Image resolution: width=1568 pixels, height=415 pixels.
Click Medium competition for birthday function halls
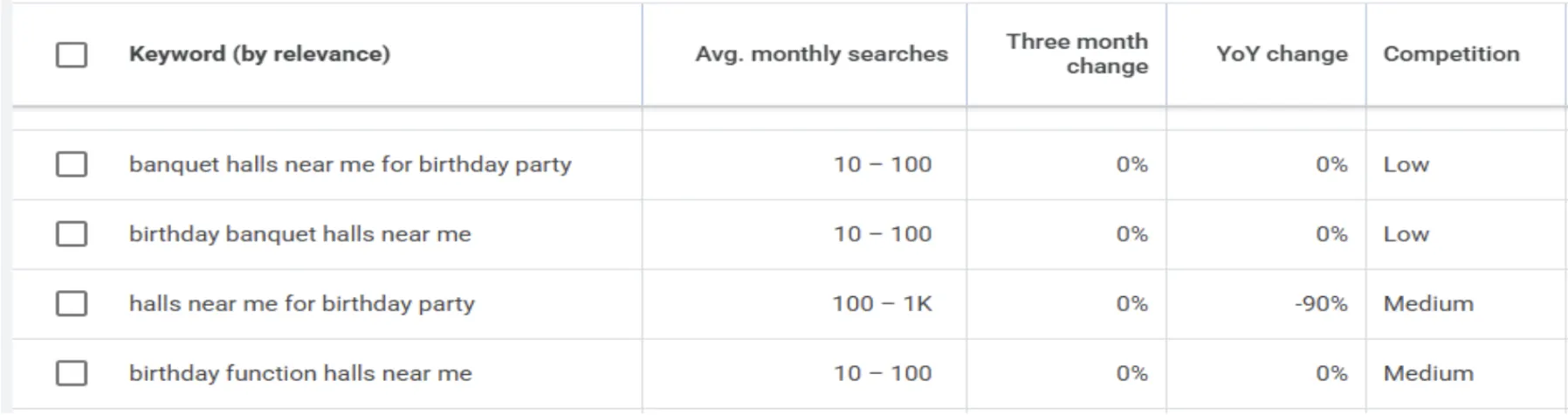[1428, 373]
